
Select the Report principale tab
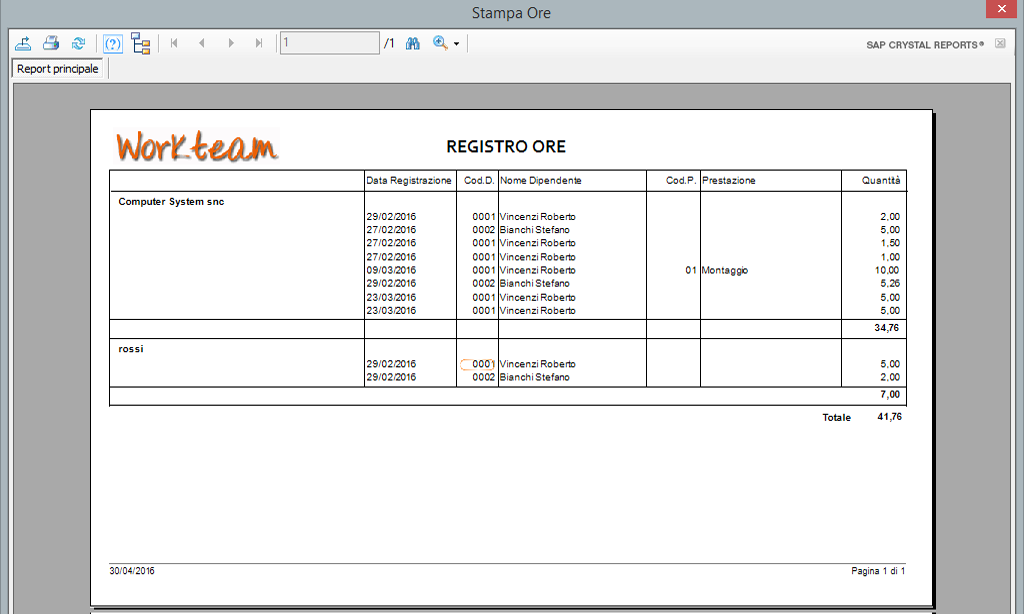pos(57,69)
